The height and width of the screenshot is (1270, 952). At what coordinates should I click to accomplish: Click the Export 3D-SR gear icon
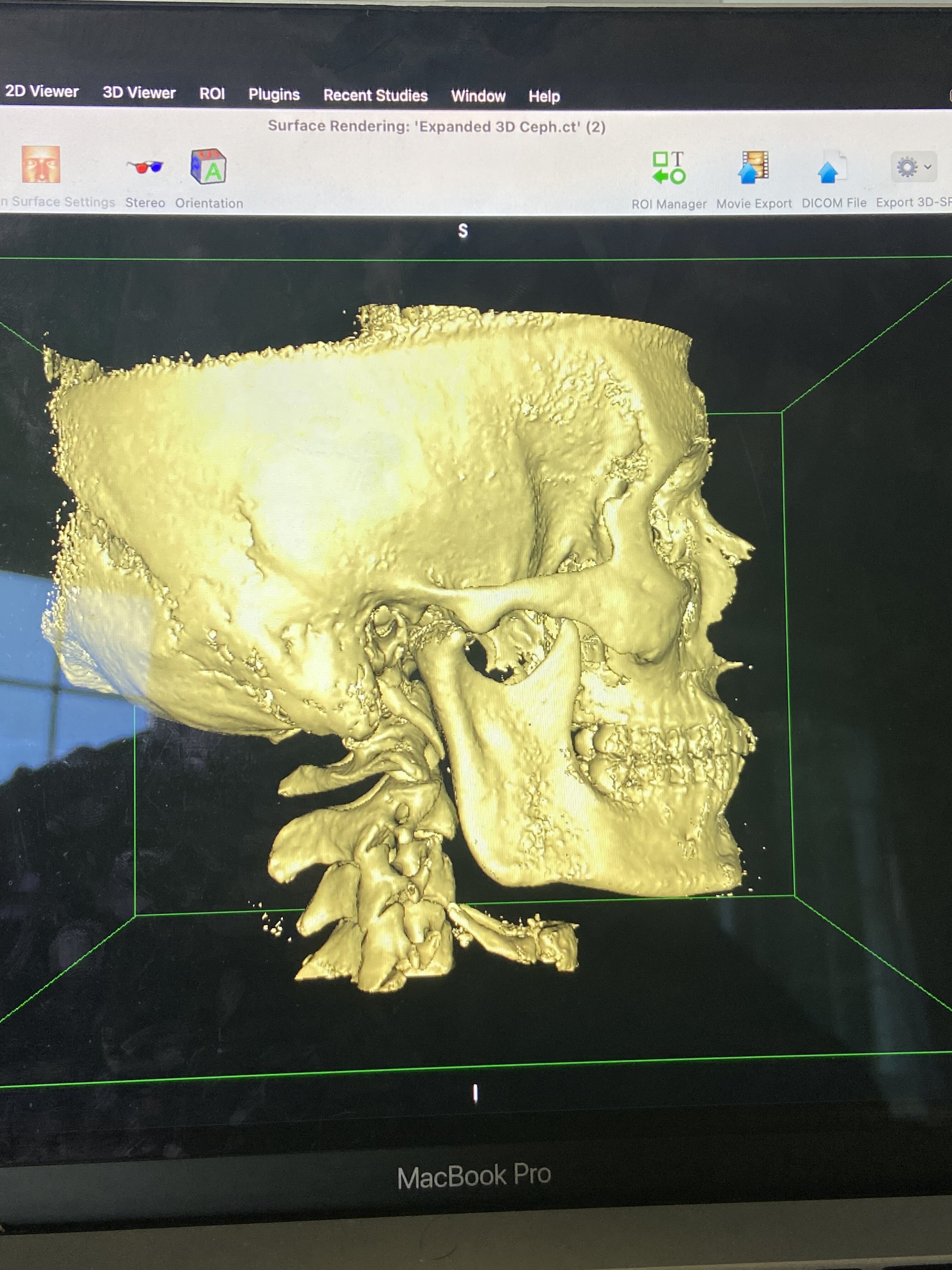[907, 168]
